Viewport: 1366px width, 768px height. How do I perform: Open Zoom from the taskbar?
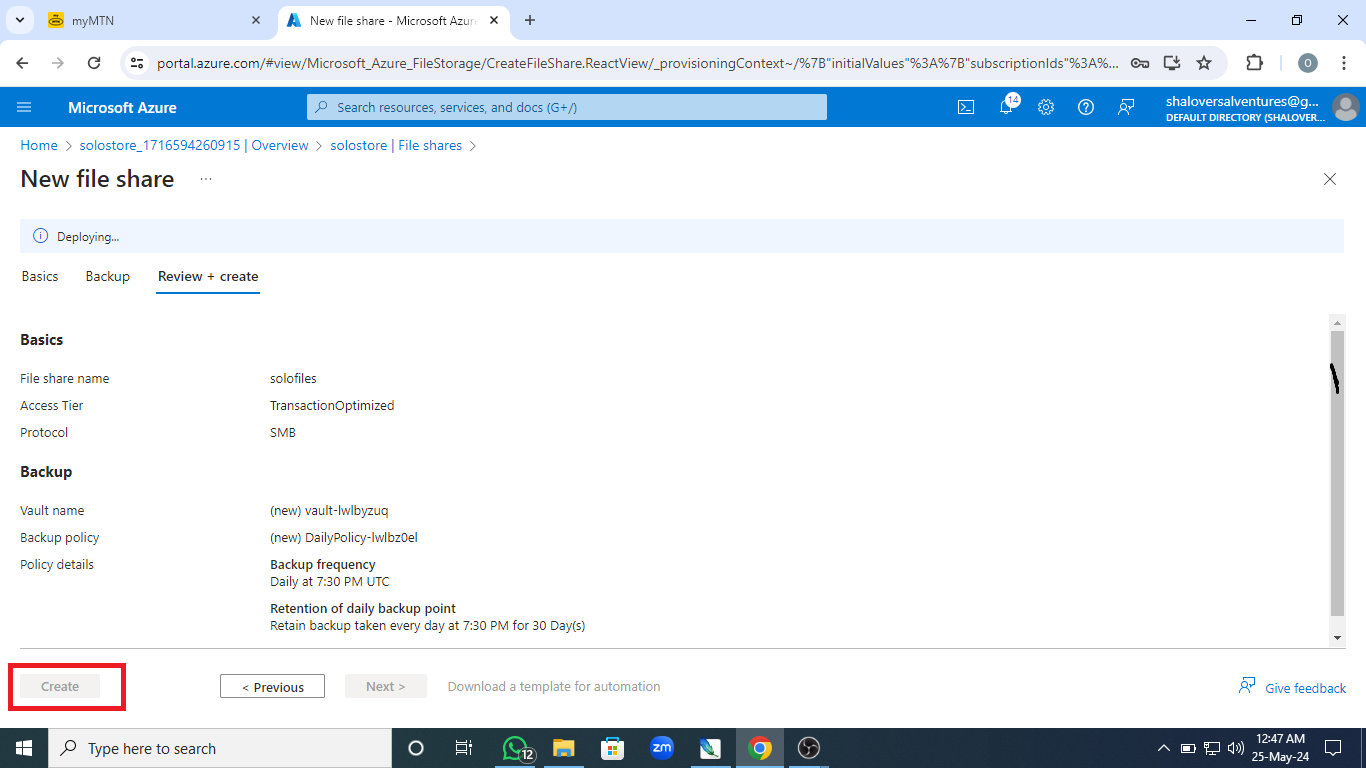click(662, 748)
